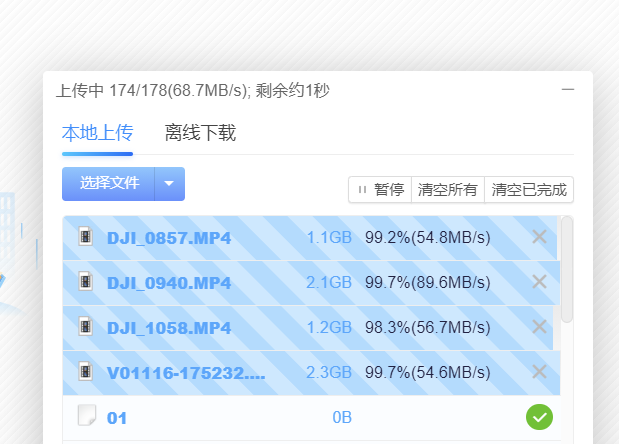Screen dimensions: 619x444
Task: Click the upload list scrollbar thumb
Action: tap(567, 270)
